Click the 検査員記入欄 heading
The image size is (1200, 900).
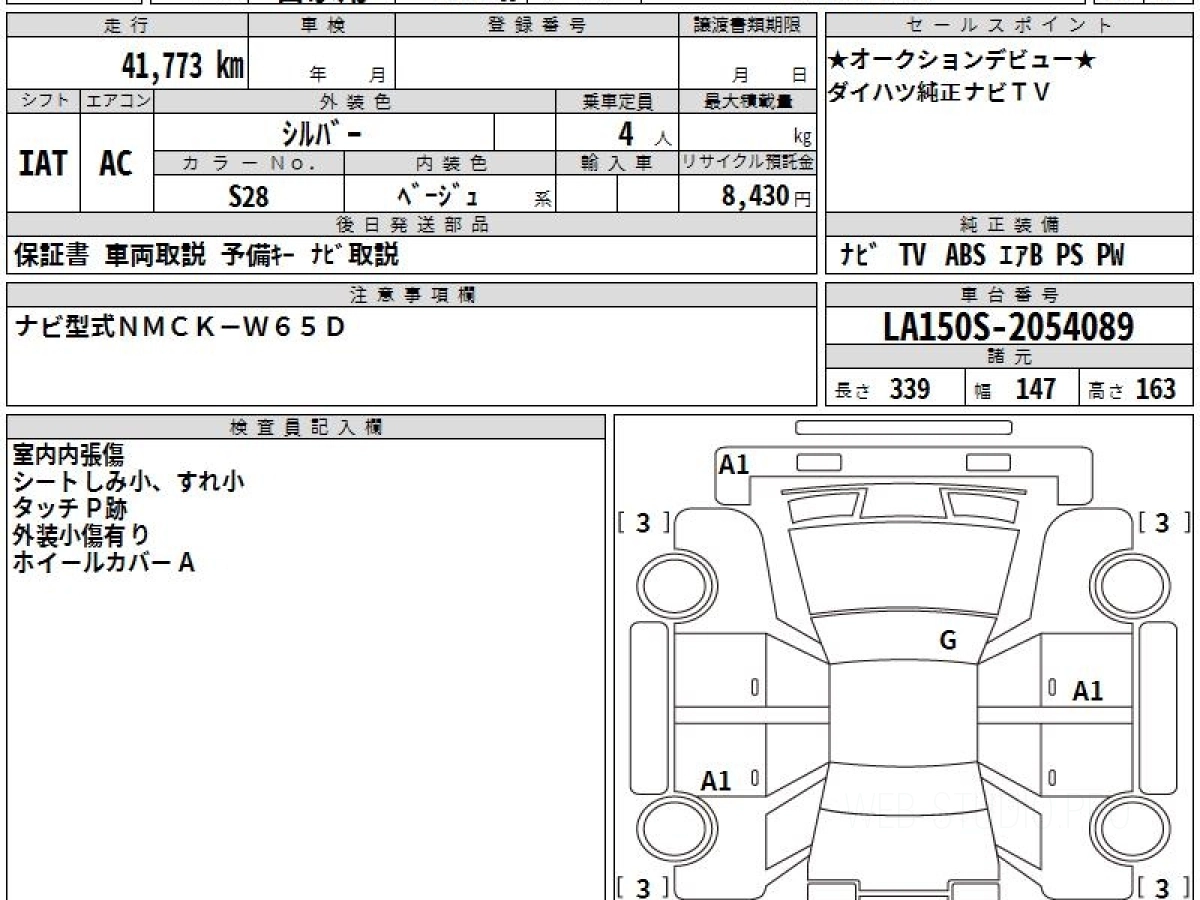coord(306,427)
